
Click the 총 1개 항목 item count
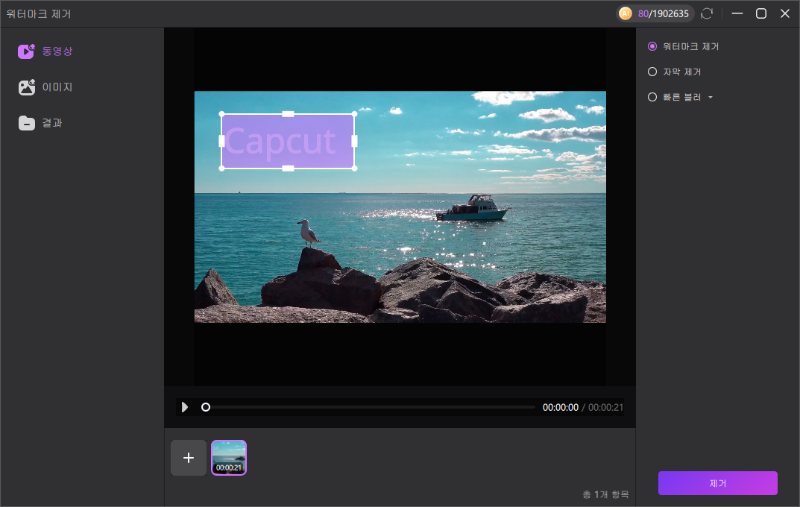click(606, 494)
